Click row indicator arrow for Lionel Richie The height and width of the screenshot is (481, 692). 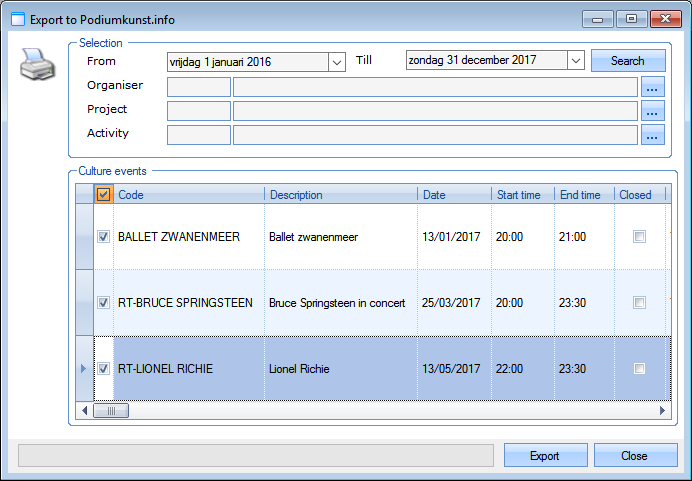tap(83, 369)
